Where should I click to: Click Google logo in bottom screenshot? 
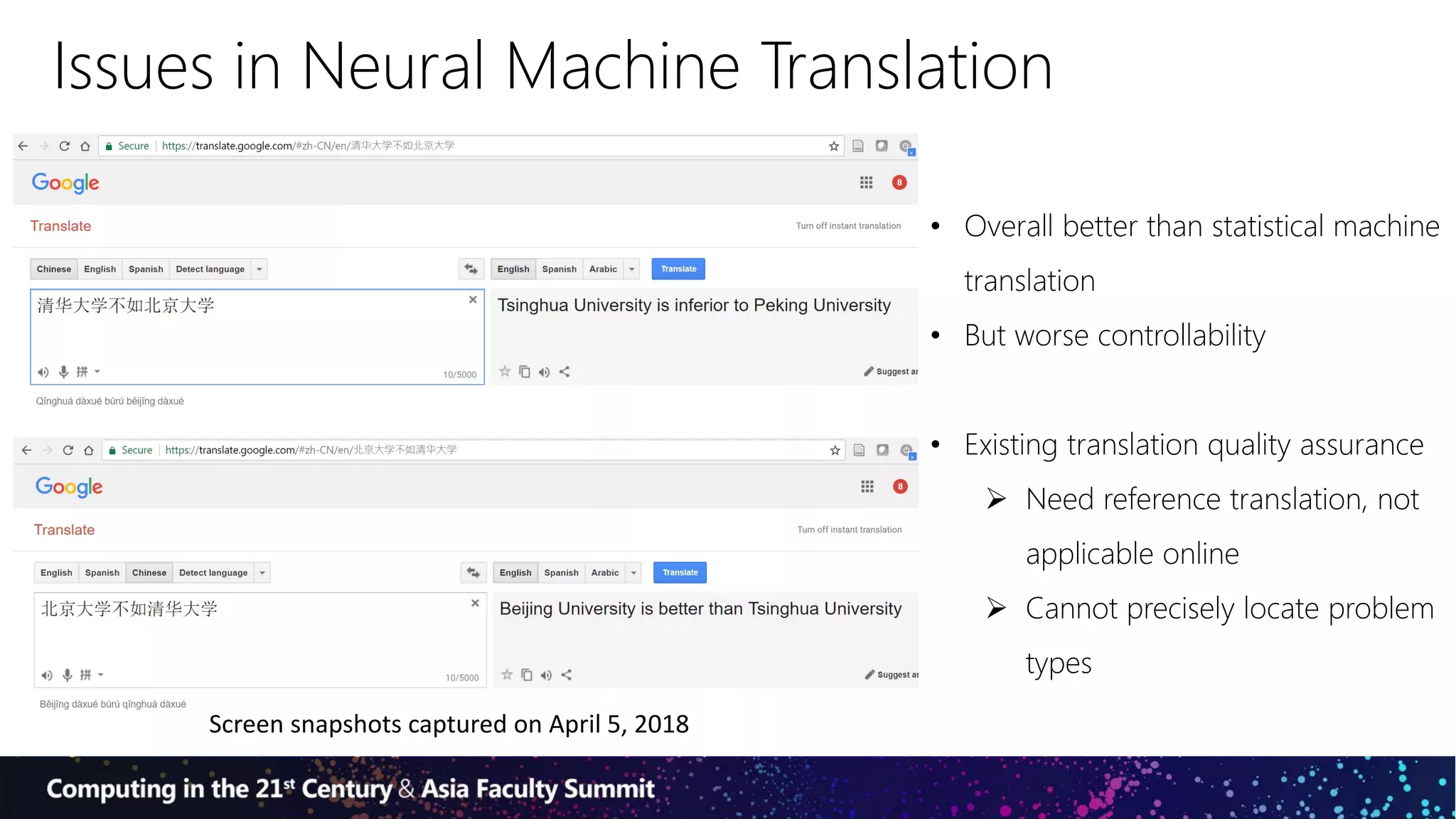click(69, 487)
